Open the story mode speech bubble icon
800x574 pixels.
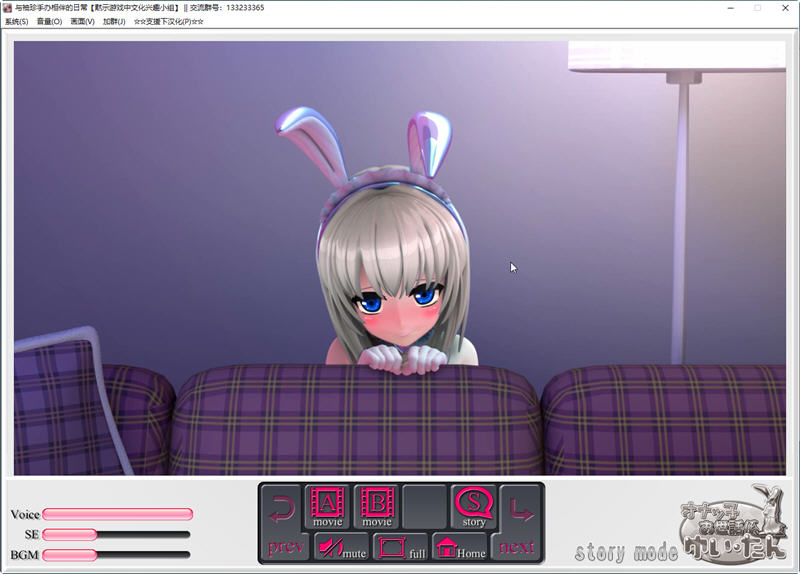tap(474, 506)
